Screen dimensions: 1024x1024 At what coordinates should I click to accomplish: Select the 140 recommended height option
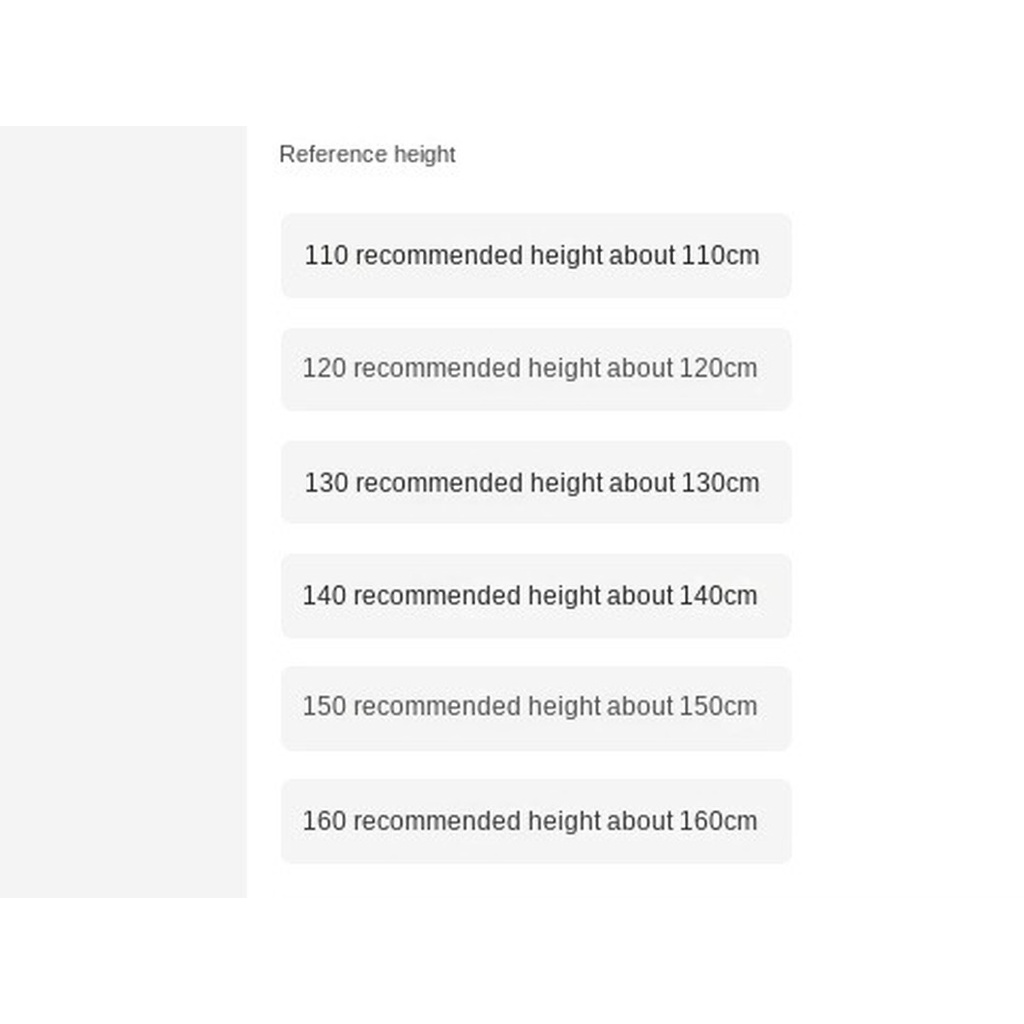point(535,596)
